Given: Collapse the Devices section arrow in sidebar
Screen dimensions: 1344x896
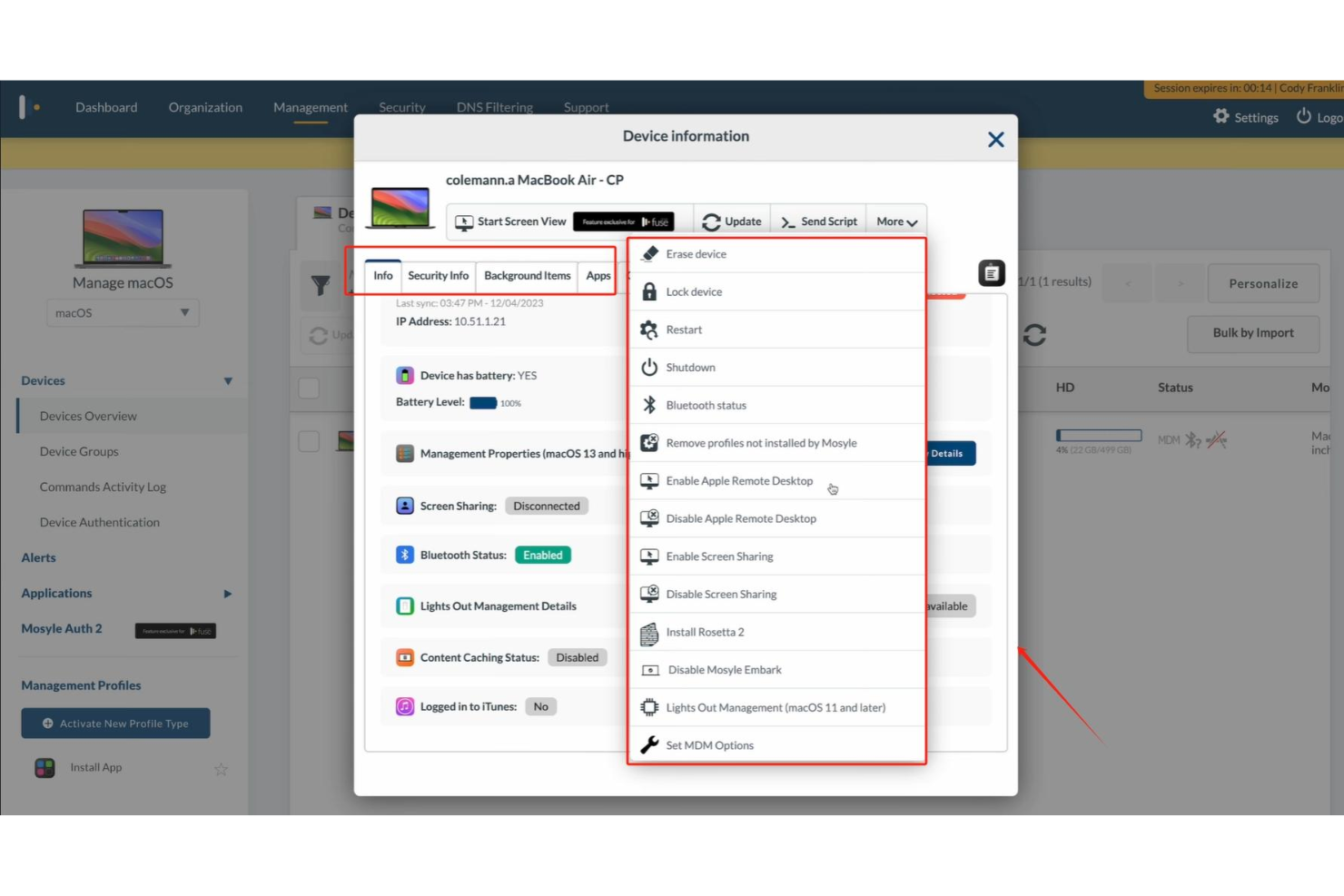Looking at the screenshot, I should [x=228, y=381].
